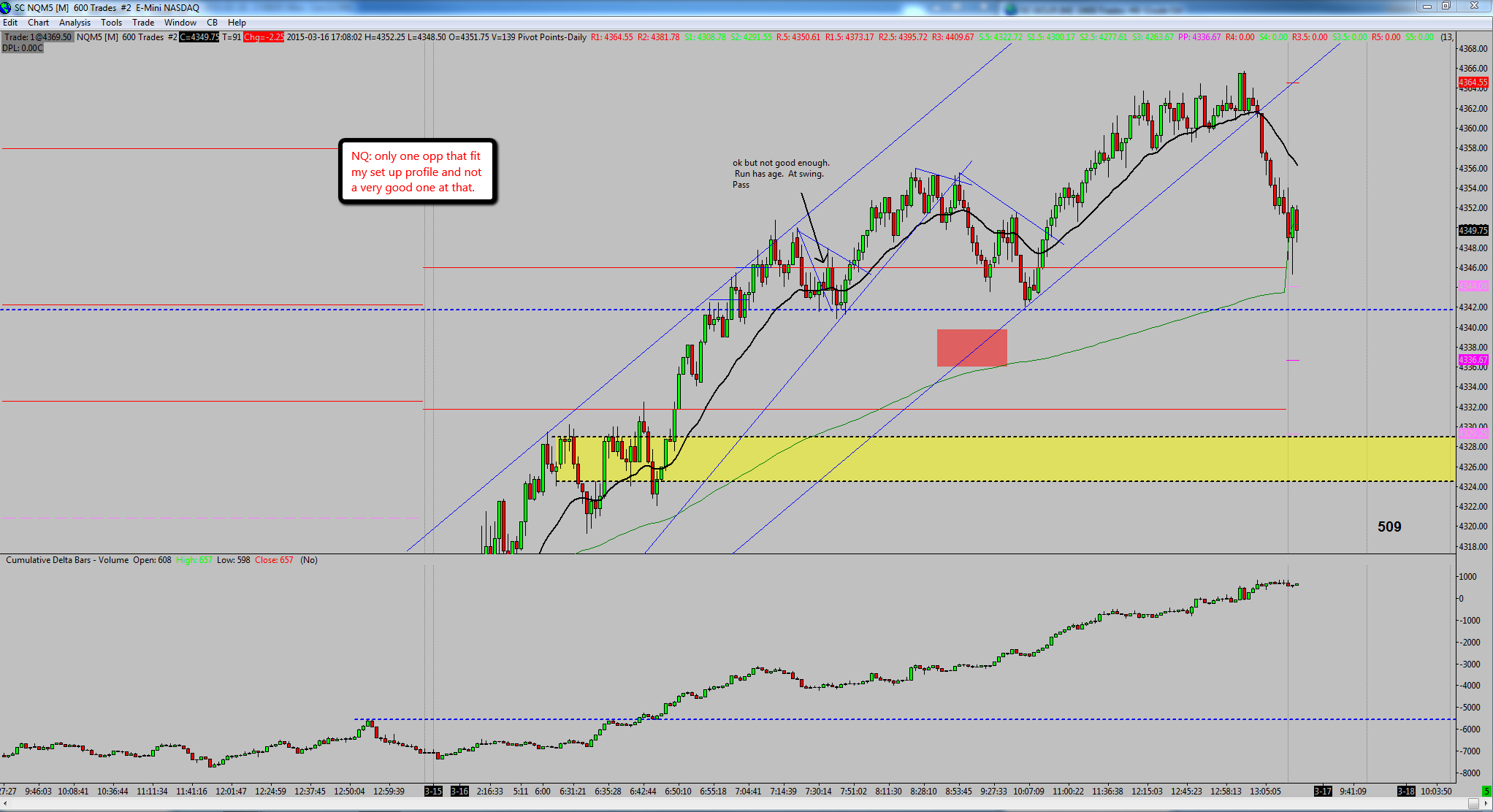Click the green 'High: 657' delta value
The width and height of the screenshot is (1493, 812).
(194, 560)
